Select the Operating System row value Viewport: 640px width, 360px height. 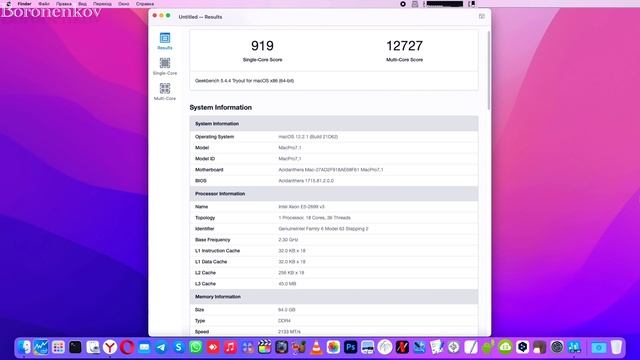[308, 137]
